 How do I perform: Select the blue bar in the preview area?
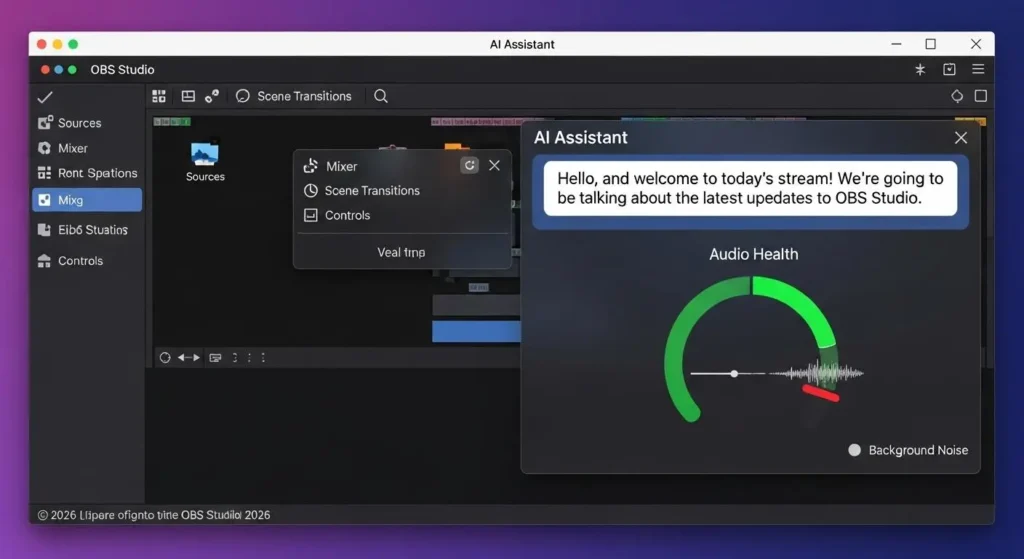476,331
